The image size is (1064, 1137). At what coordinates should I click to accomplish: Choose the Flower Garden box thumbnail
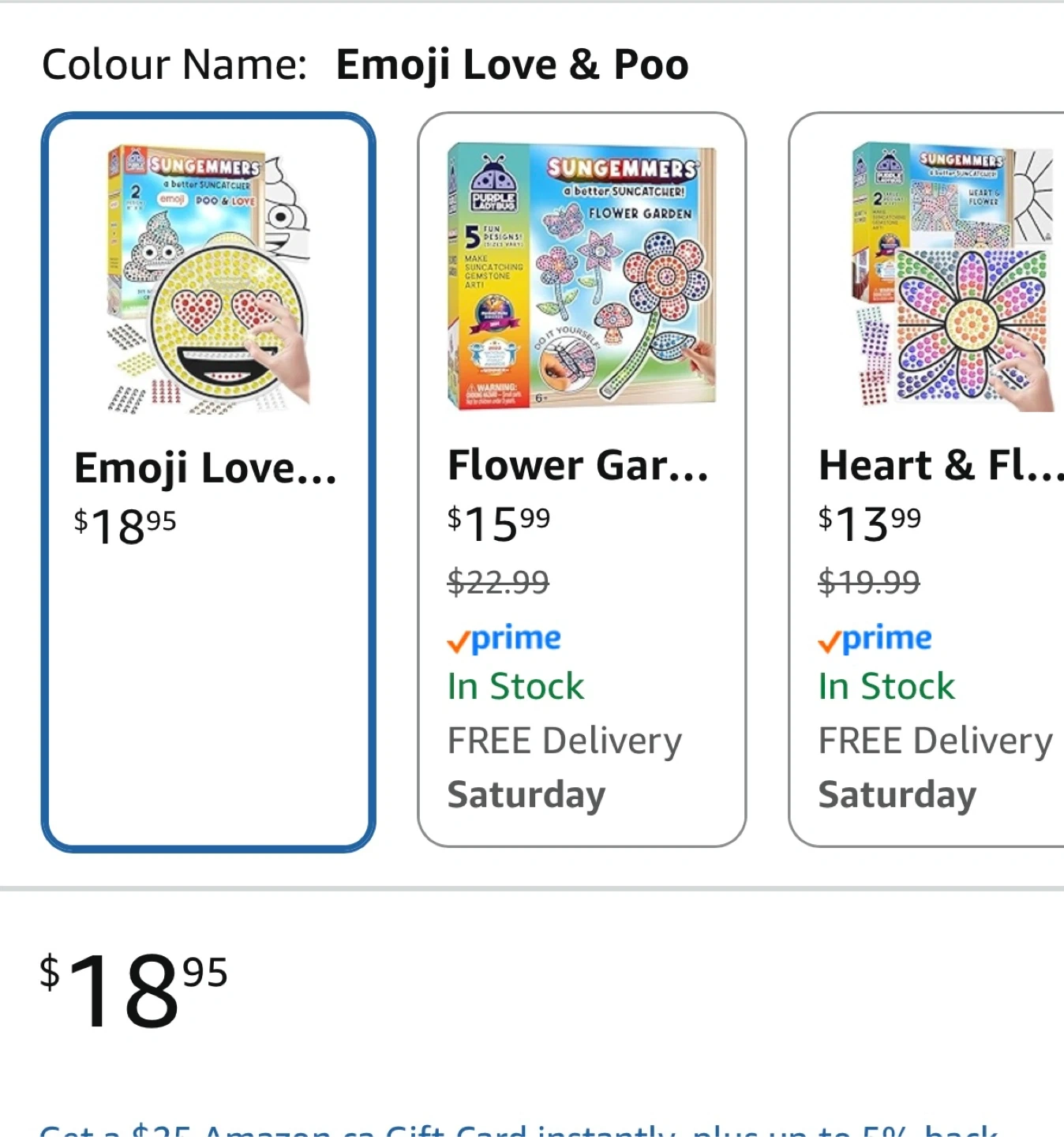[x=582, y=276]
